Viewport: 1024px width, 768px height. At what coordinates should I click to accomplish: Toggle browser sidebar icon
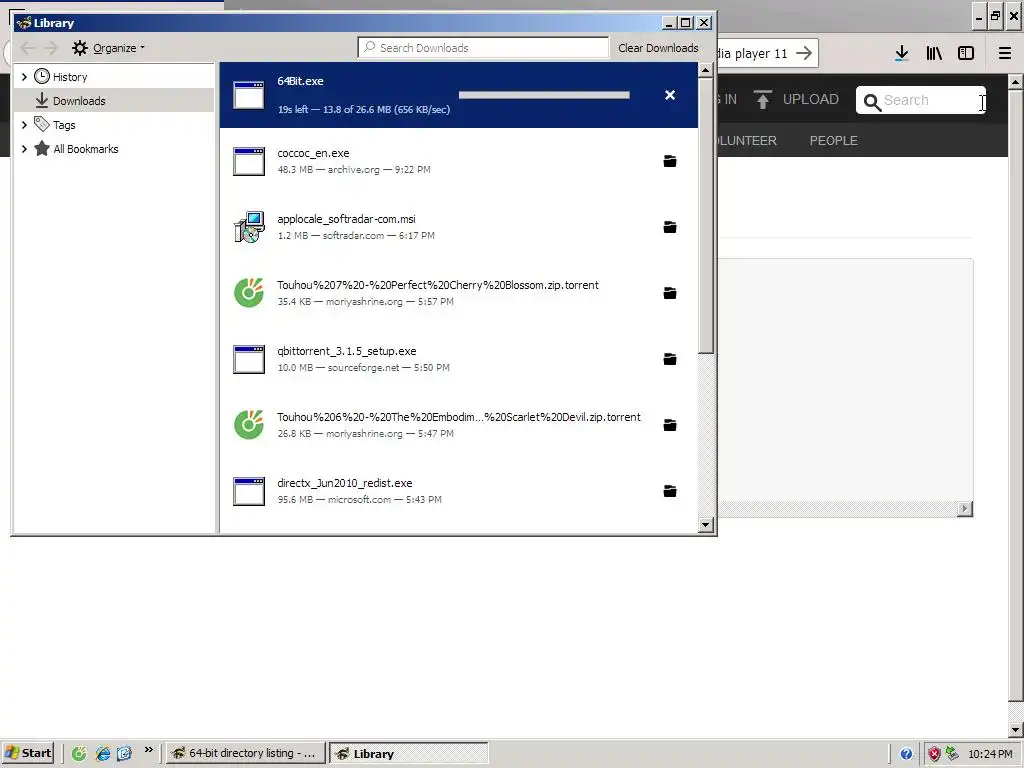[966, 54]
